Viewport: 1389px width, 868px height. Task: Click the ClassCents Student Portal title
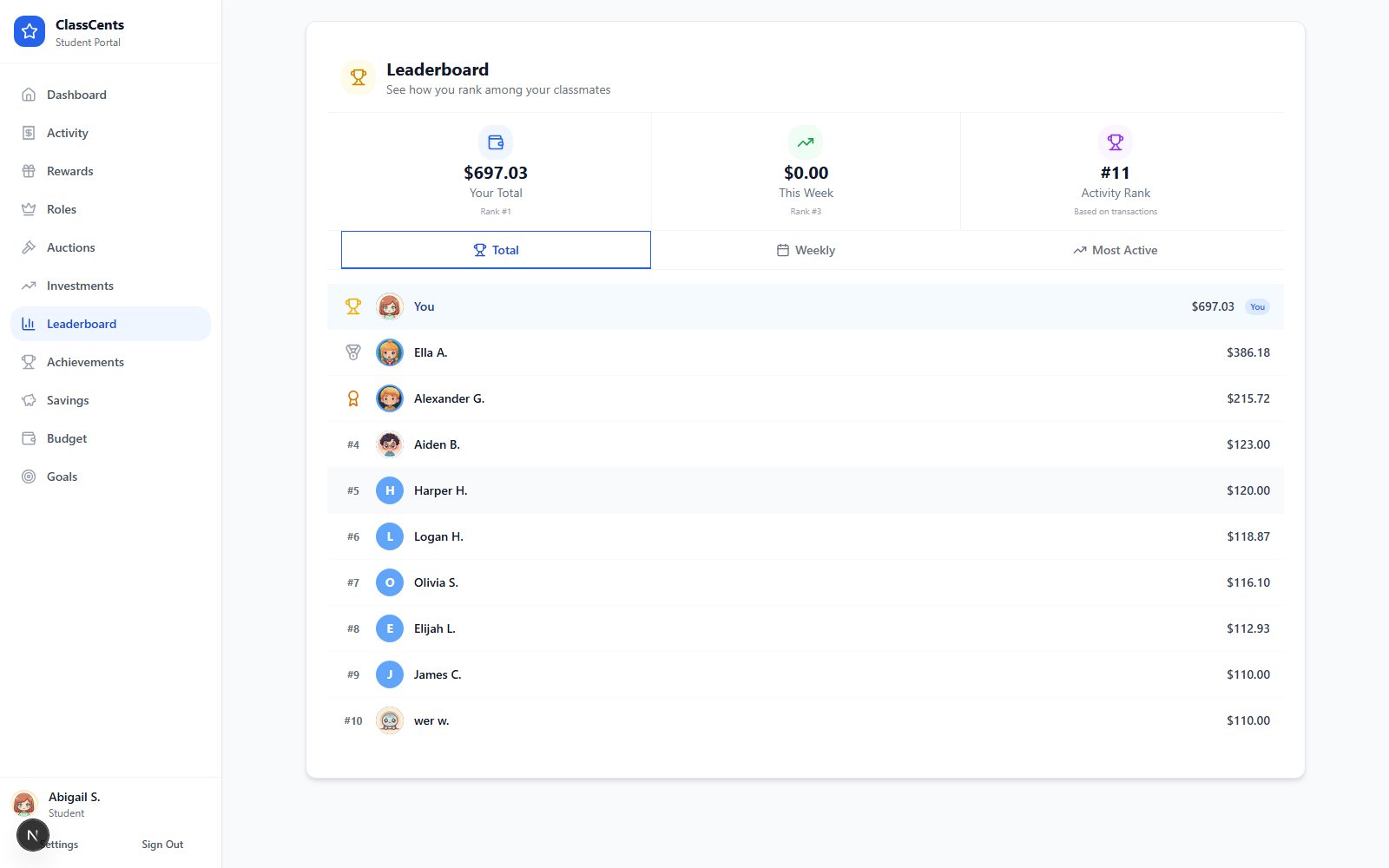tap(89, 32)
